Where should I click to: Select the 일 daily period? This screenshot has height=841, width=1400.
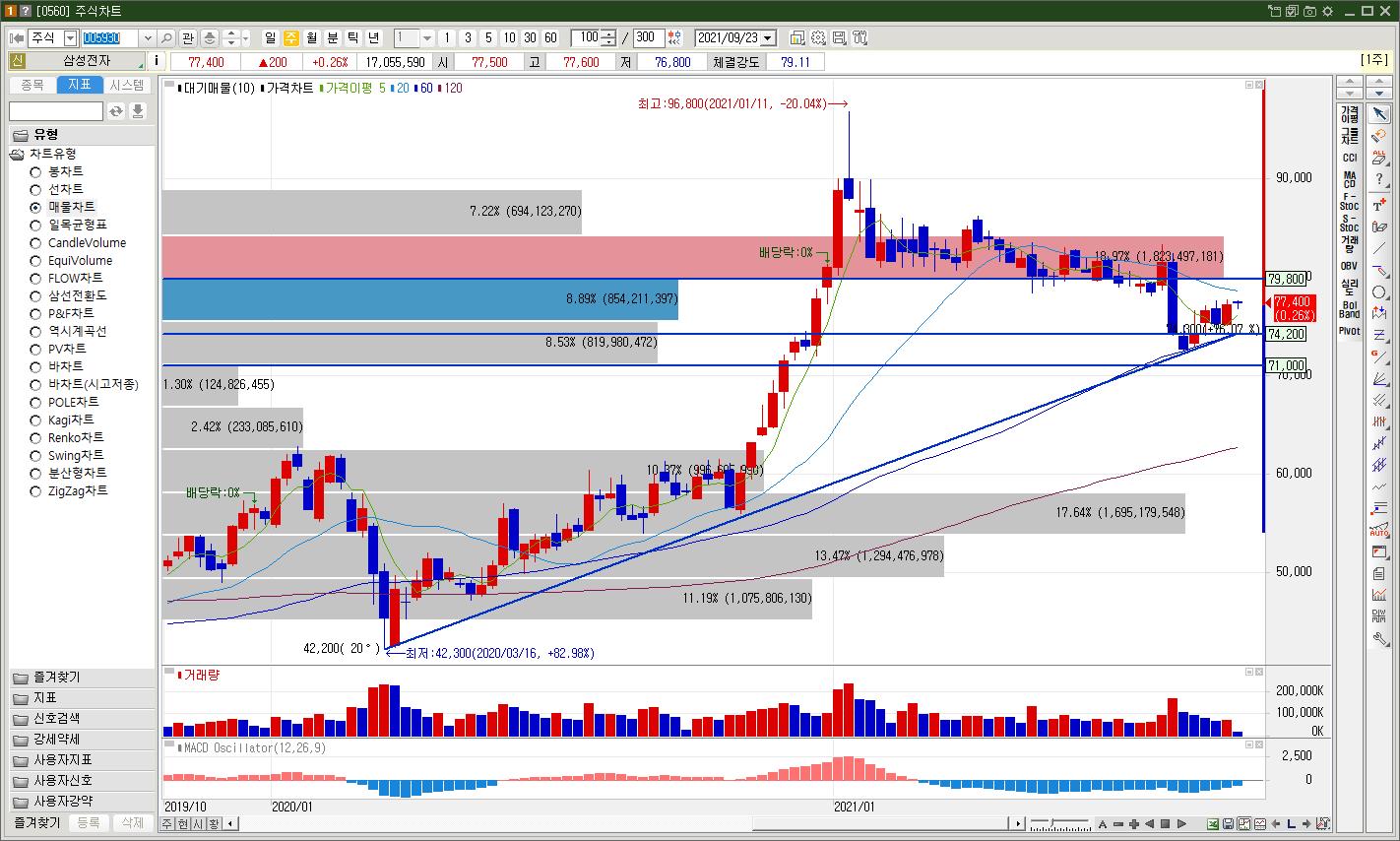(x=271, y=38)
